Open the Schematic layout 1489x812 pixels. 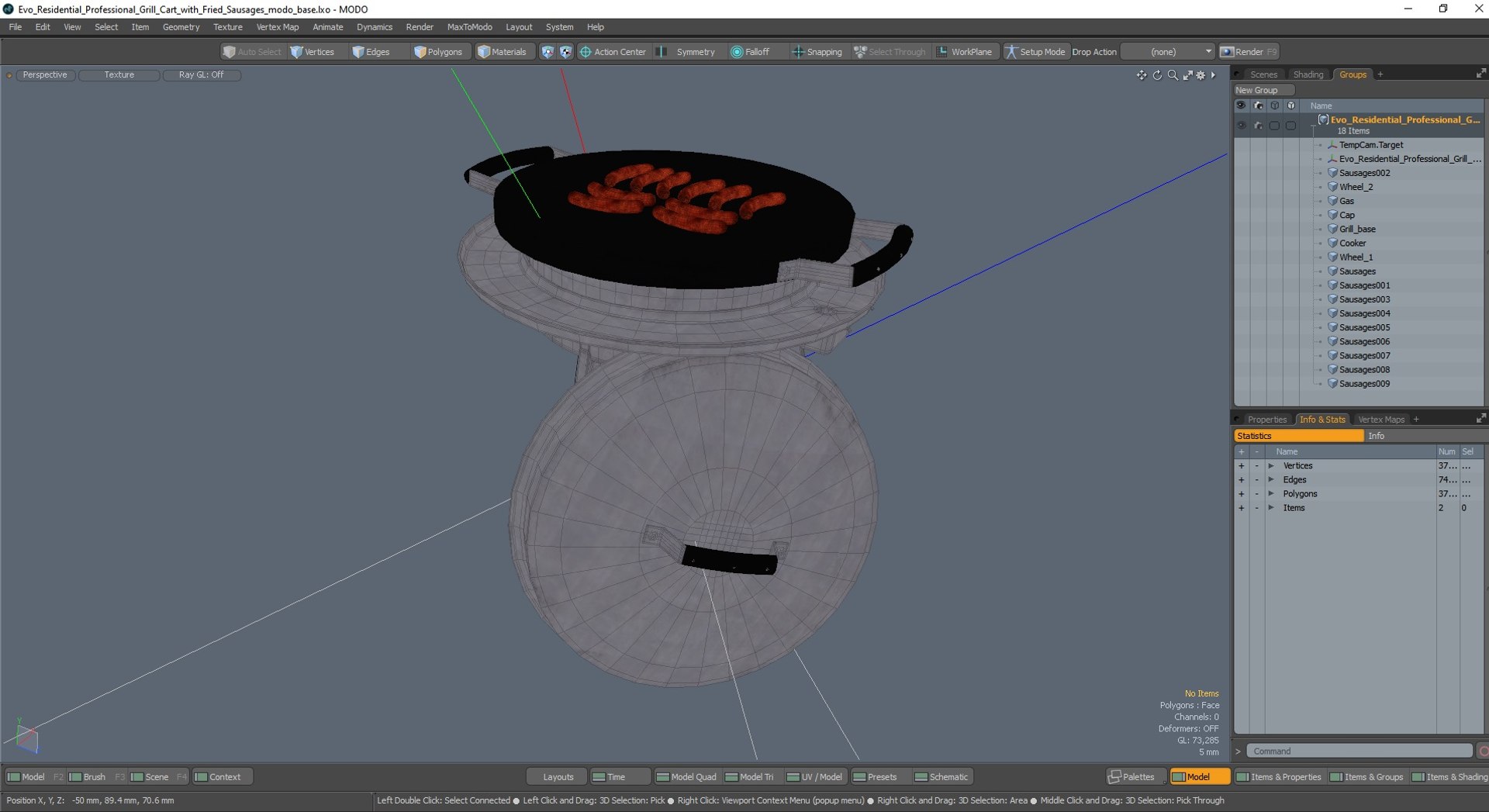tap(941, 777)
